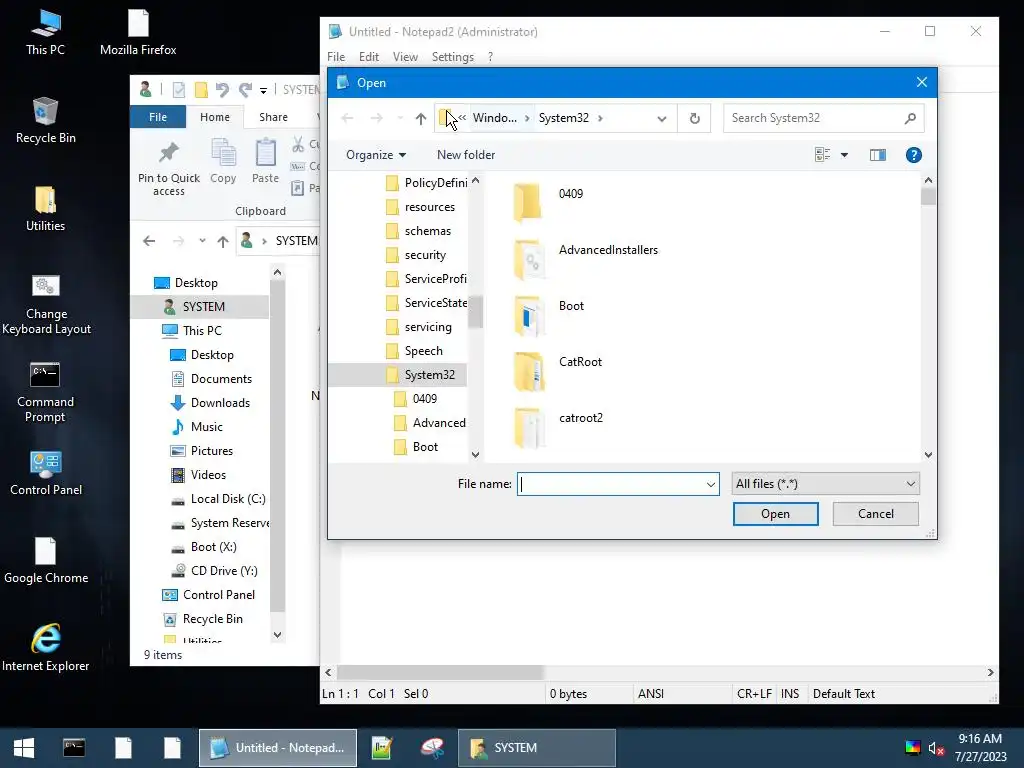Refresh the System32 folder listing
This screenshot has height=768, width=1024.
694,118
